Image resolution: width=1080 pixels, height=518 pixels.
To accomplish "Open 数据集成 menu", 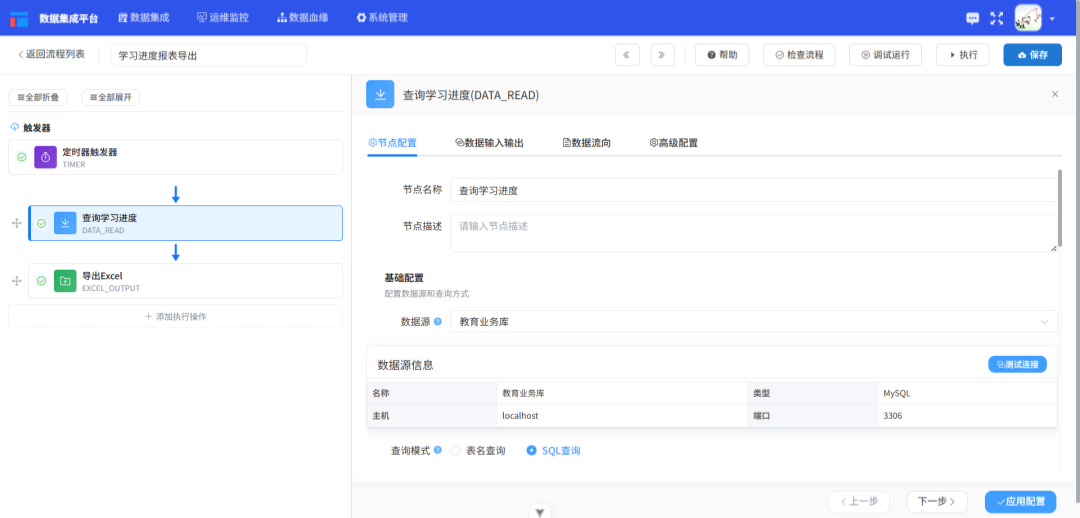I will pyautogui.click(x=144, y=18).
